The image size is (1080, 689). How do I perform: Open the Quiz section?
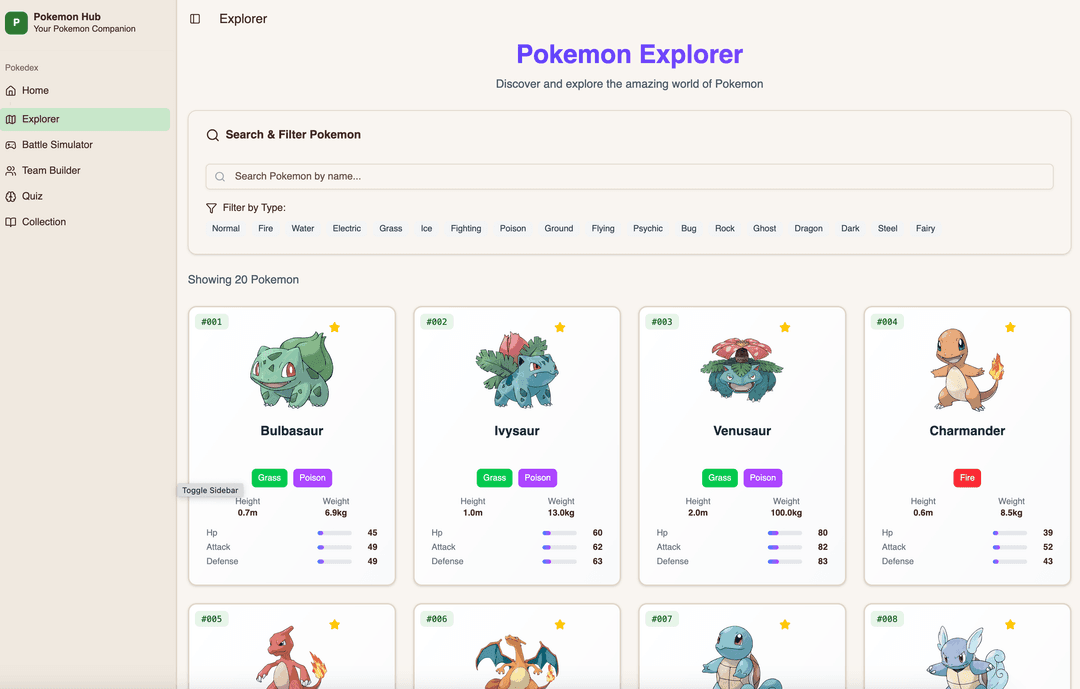pos(33,196)
